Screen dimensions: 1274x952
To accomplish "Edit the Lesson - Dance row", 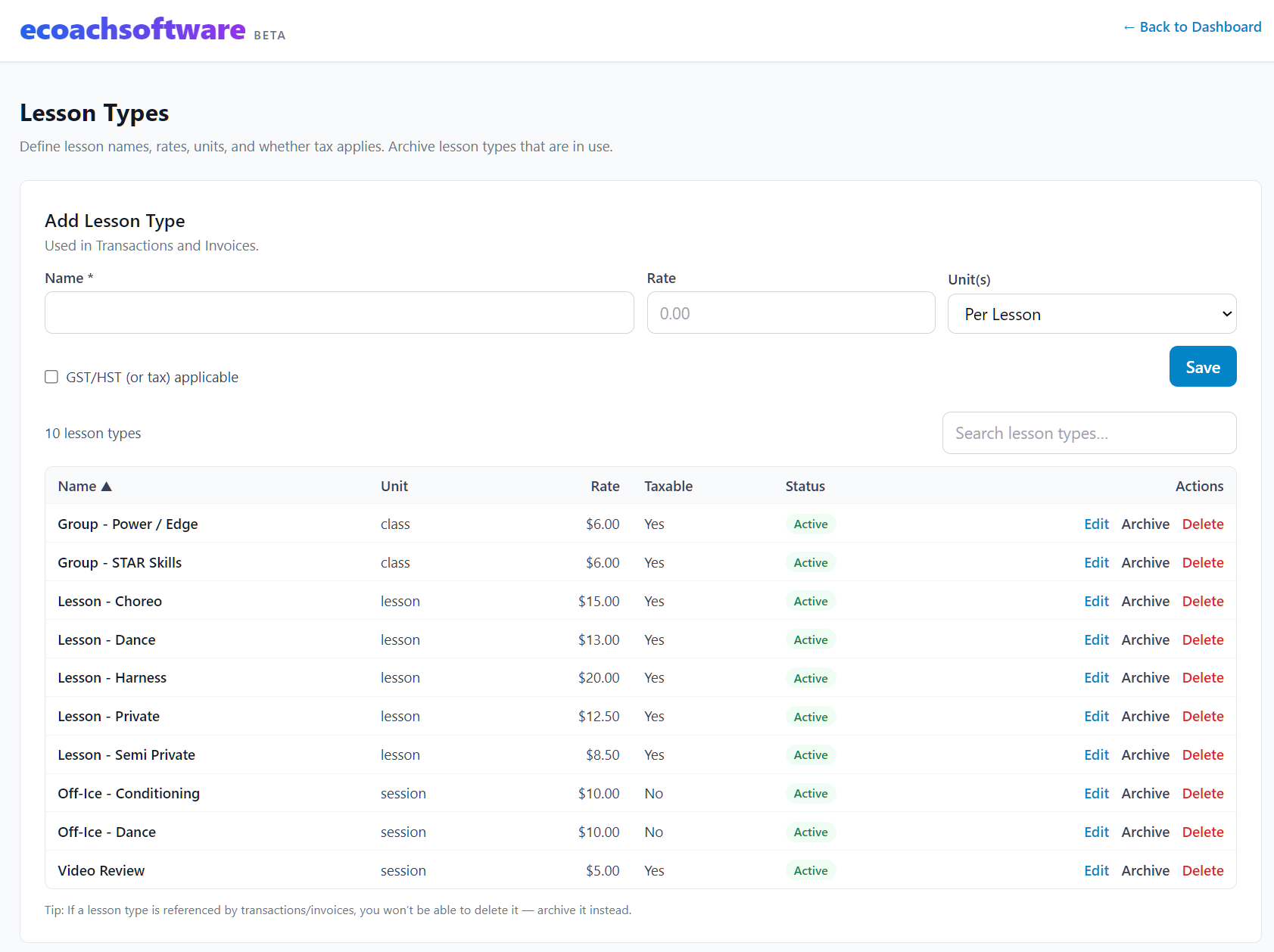I will pyautogui.click(x=1095, y=640).
